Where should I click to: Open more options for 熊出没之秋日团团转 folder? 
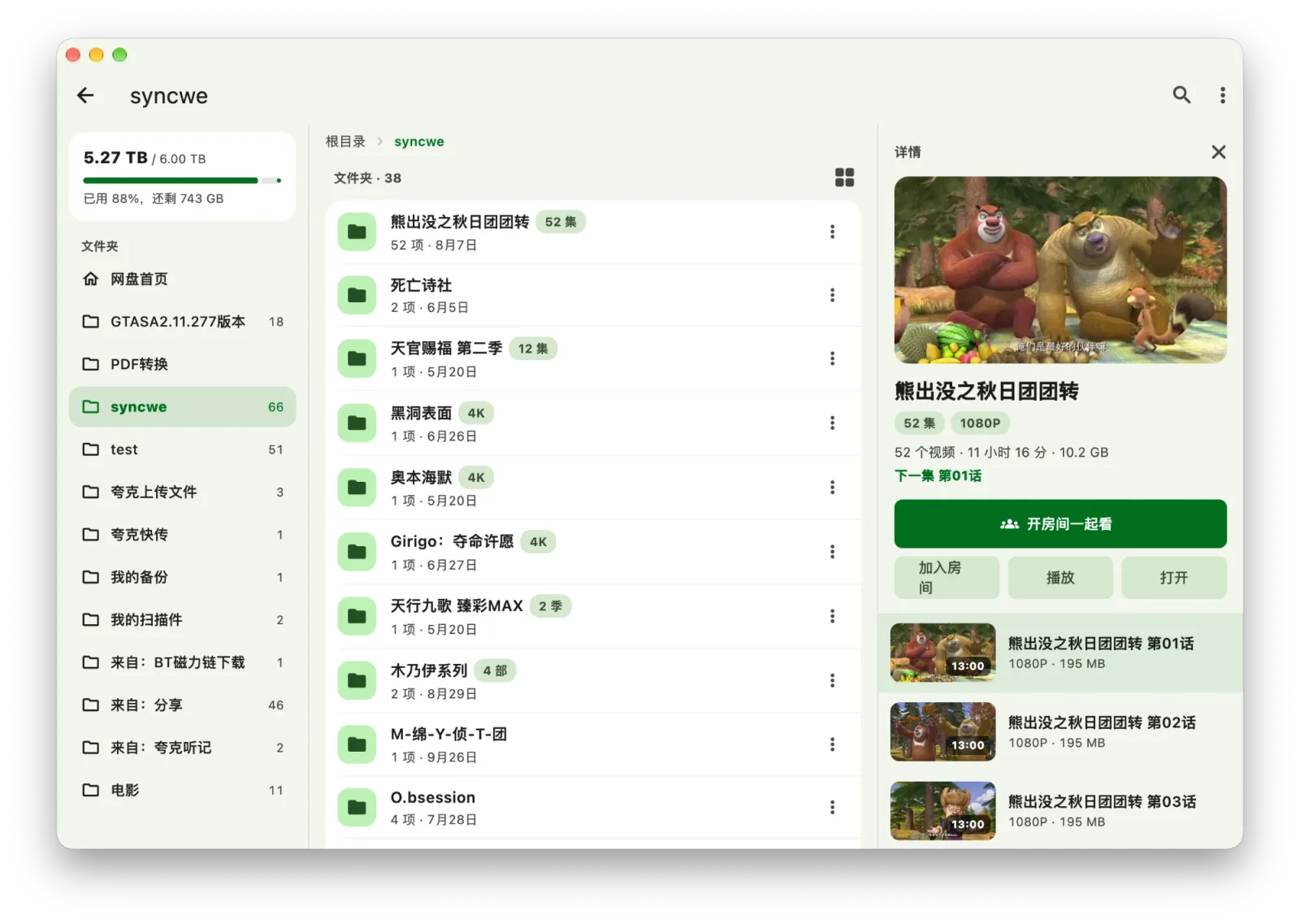pos(832,232)
